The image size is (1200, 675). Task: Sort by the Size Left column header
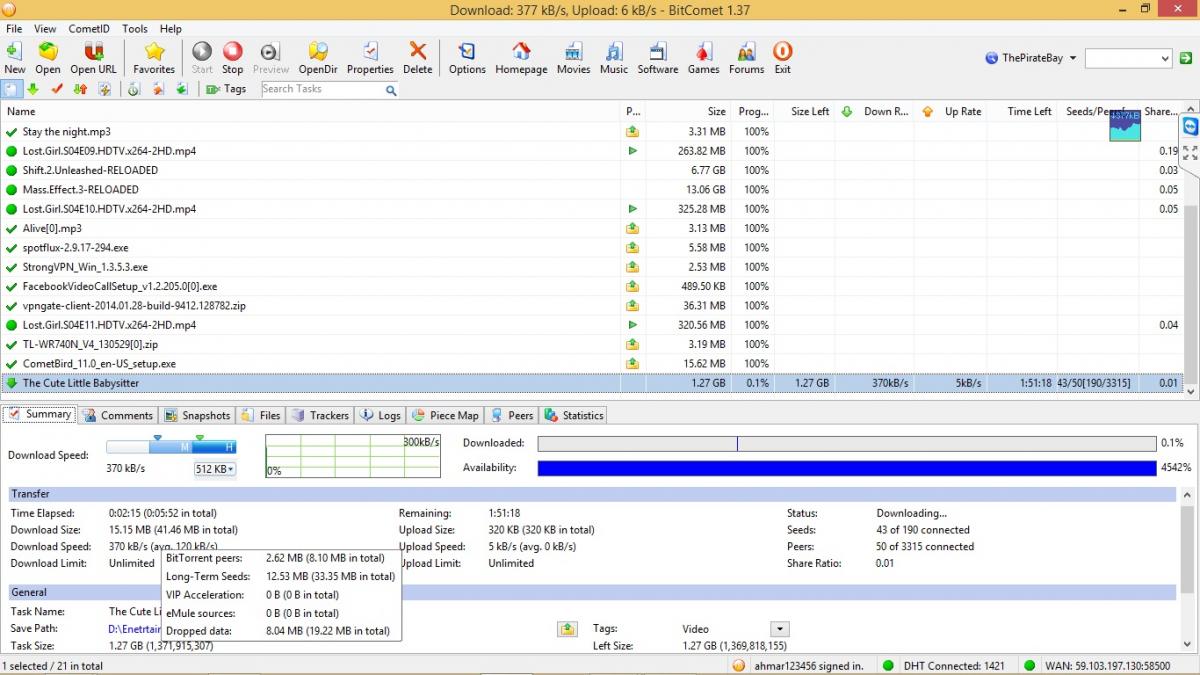(x=804, y=112)
